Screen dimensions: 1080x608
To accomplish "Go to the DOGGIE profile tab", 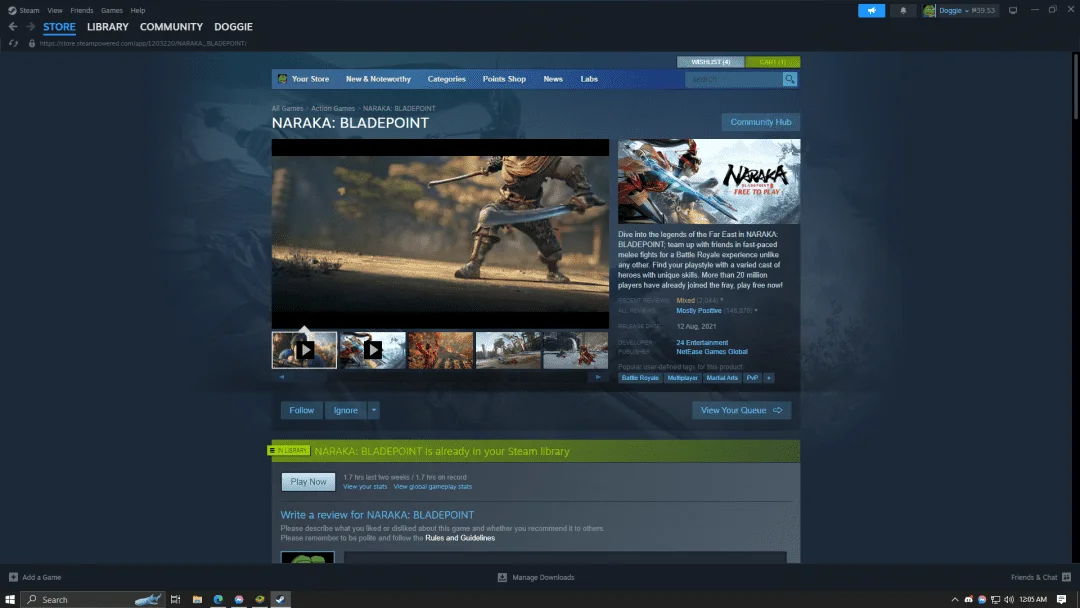I will point(233,27).
